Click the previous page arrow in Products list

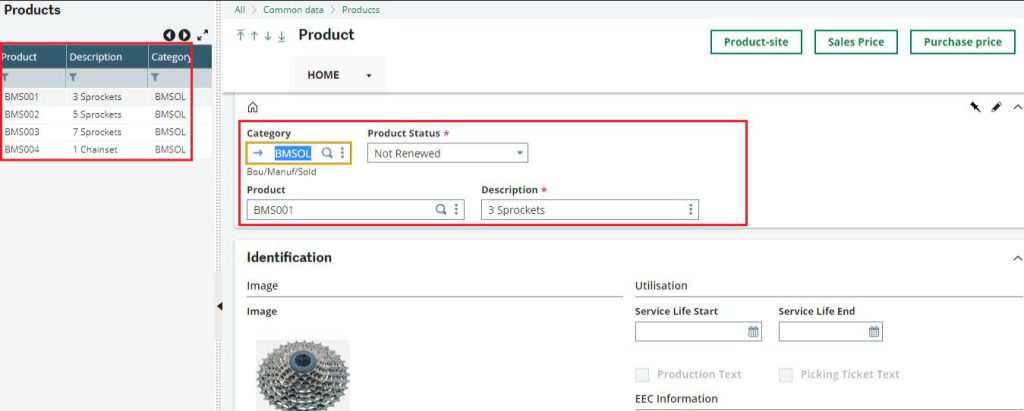[169, 35]
